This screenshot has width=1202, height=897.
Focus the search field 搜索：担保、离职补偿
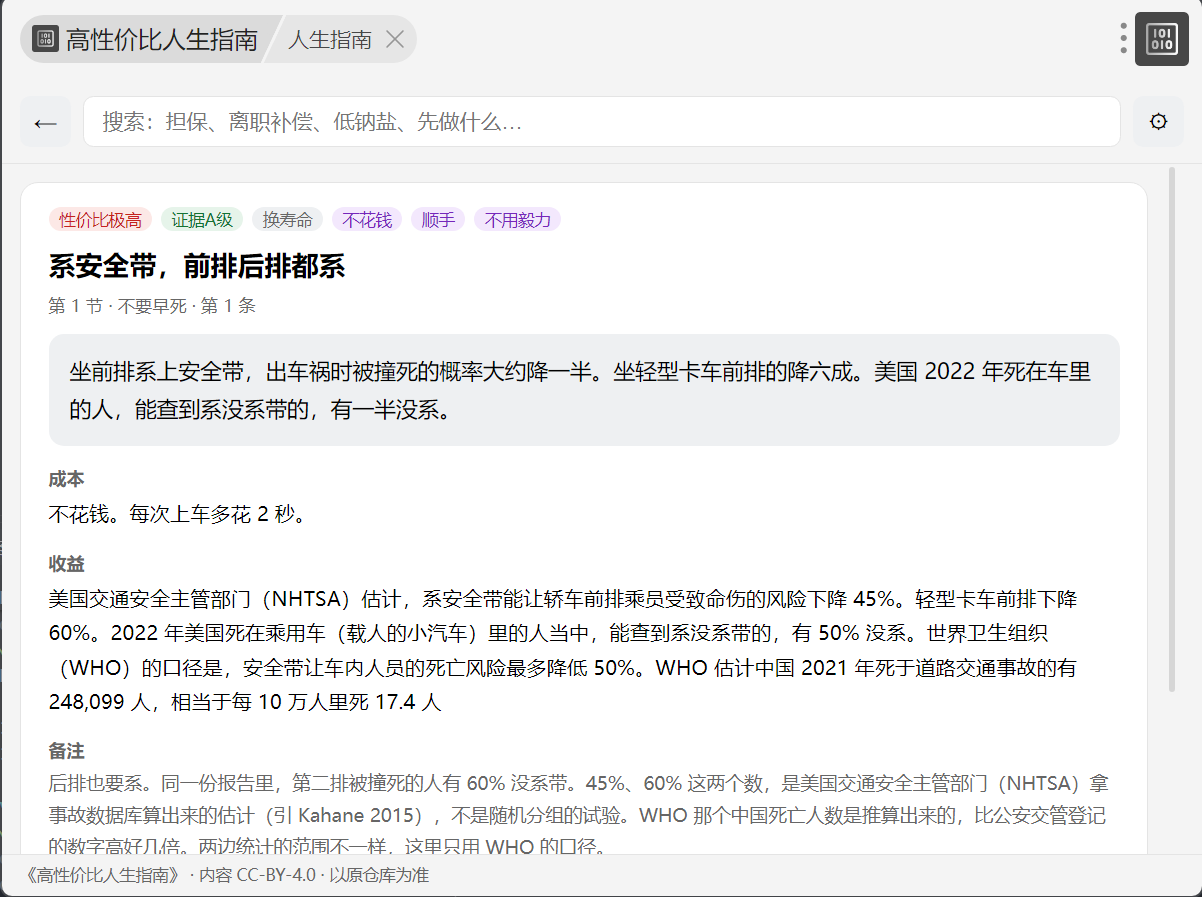click(601, 122)
